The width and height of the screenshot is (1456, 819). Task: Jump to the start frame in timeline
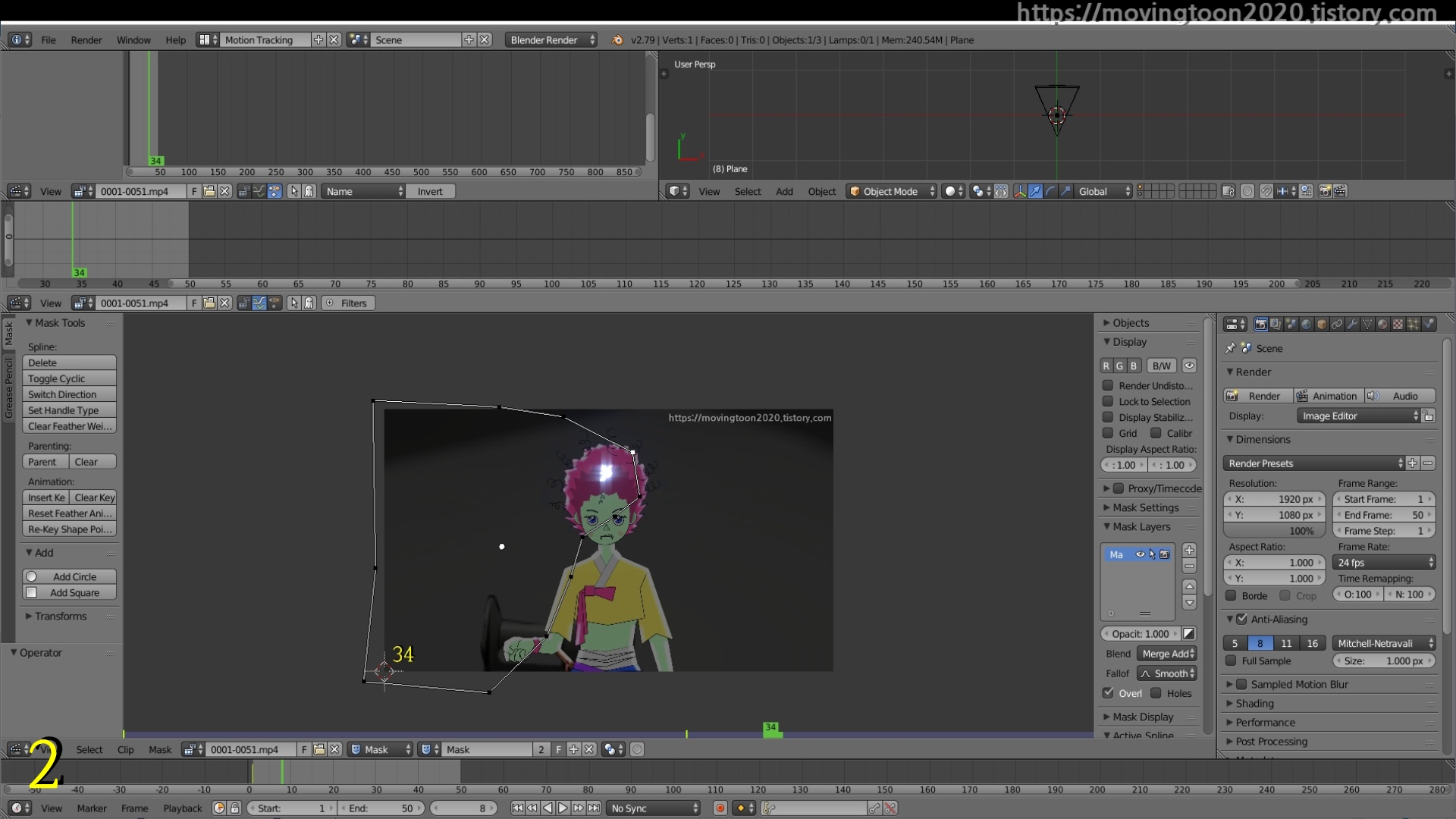pos(517,808)
